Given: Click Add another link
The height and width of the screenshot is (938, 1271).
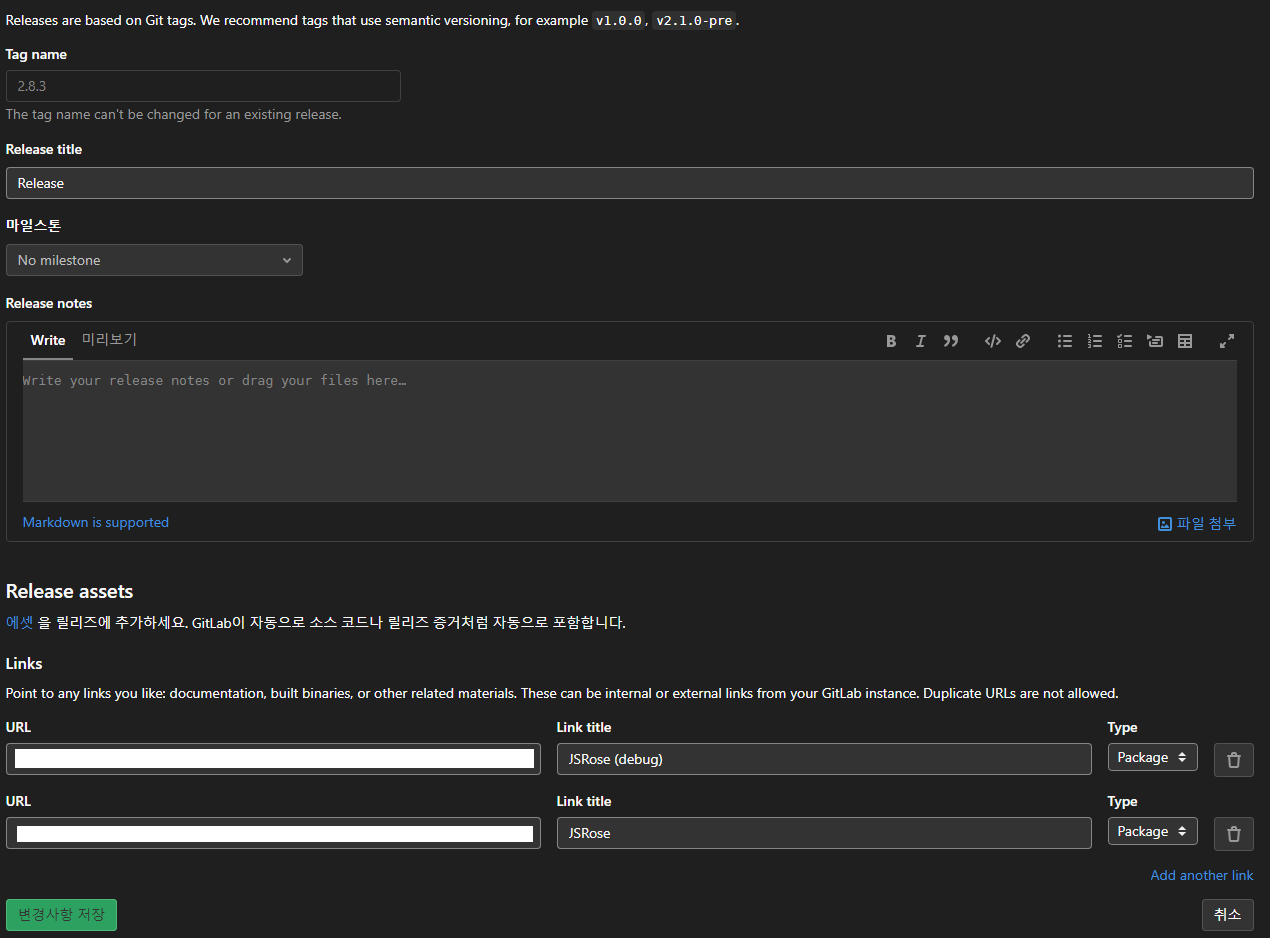Looking at the screenshot, I should 1201,875.
